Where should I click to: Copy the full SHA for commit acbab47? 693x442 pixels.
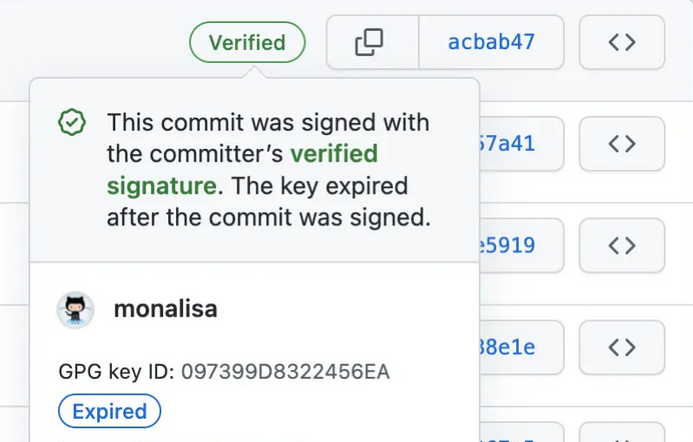(x=370, y=42)
